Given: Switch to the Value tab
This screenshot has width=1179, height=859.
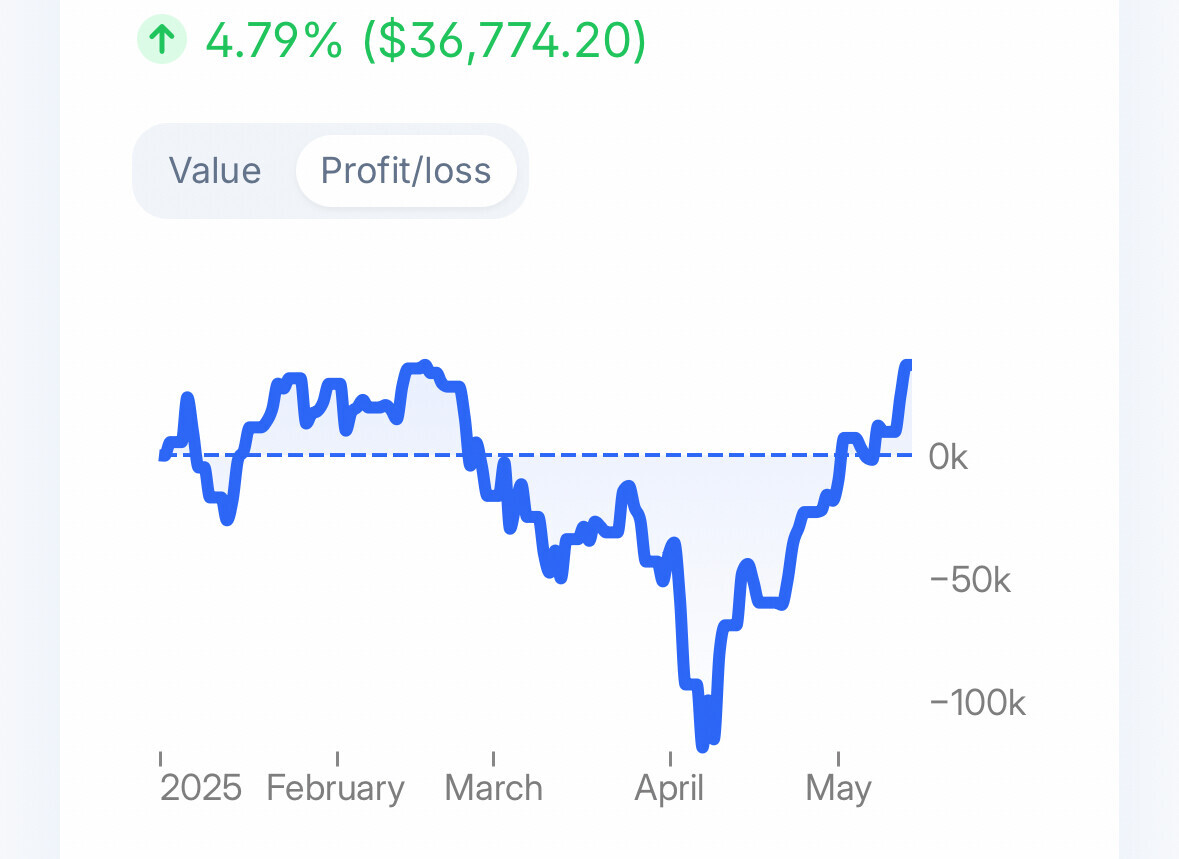Looking at the screenshot, I should 215,171.
